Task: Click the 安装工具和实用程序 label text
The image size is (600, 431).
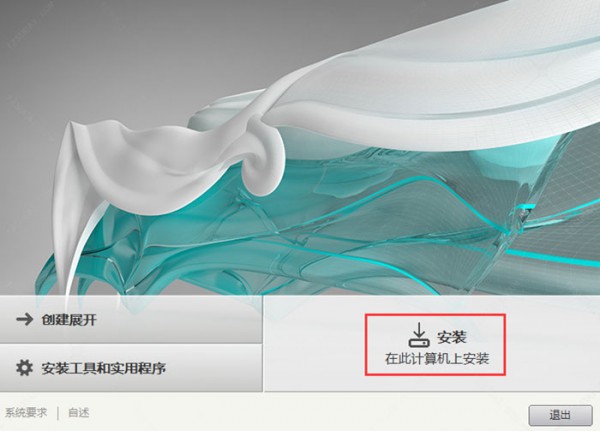Action: point(104,368)
